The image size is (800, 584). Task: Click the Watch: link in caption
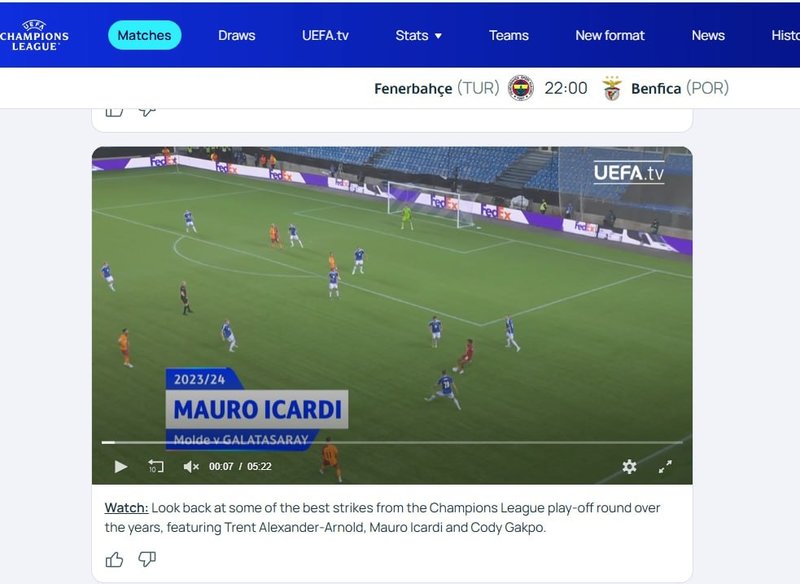127,508
